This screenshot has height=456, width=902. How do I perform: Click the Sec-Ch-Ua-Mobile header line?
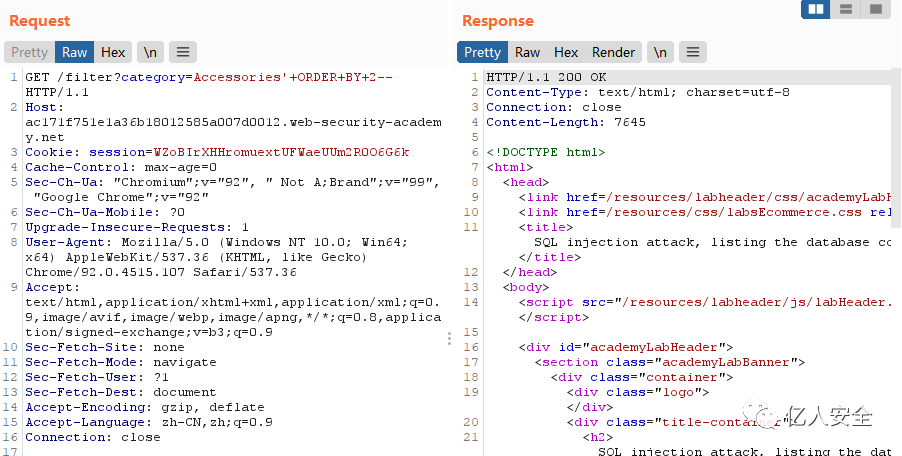(105, 212)
